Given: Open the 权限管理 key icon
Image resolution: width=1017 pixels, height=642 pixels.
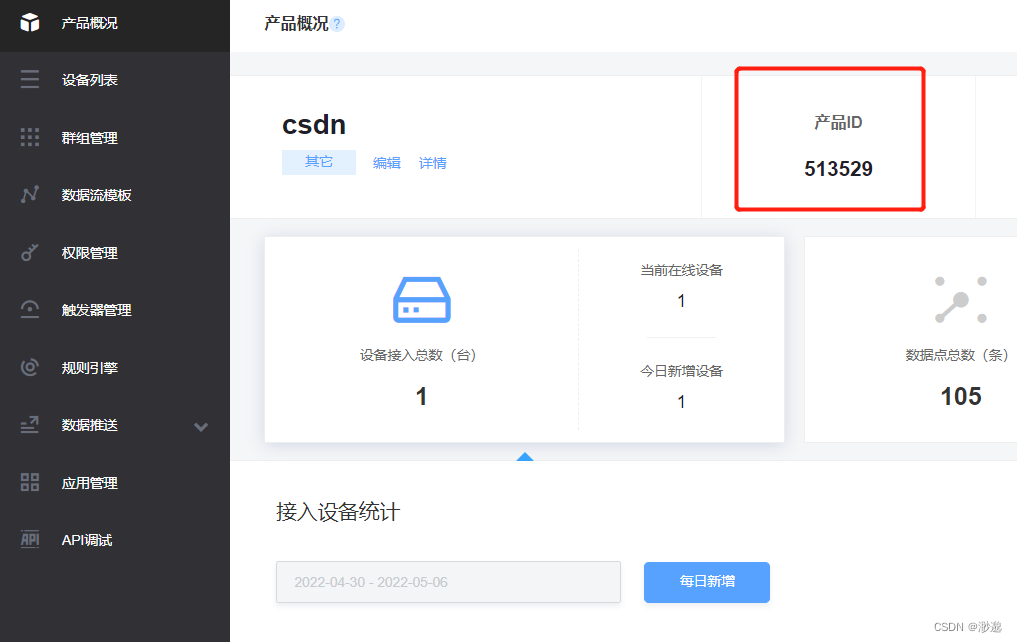Looking at the screenshot, I should tap(31, 252).
